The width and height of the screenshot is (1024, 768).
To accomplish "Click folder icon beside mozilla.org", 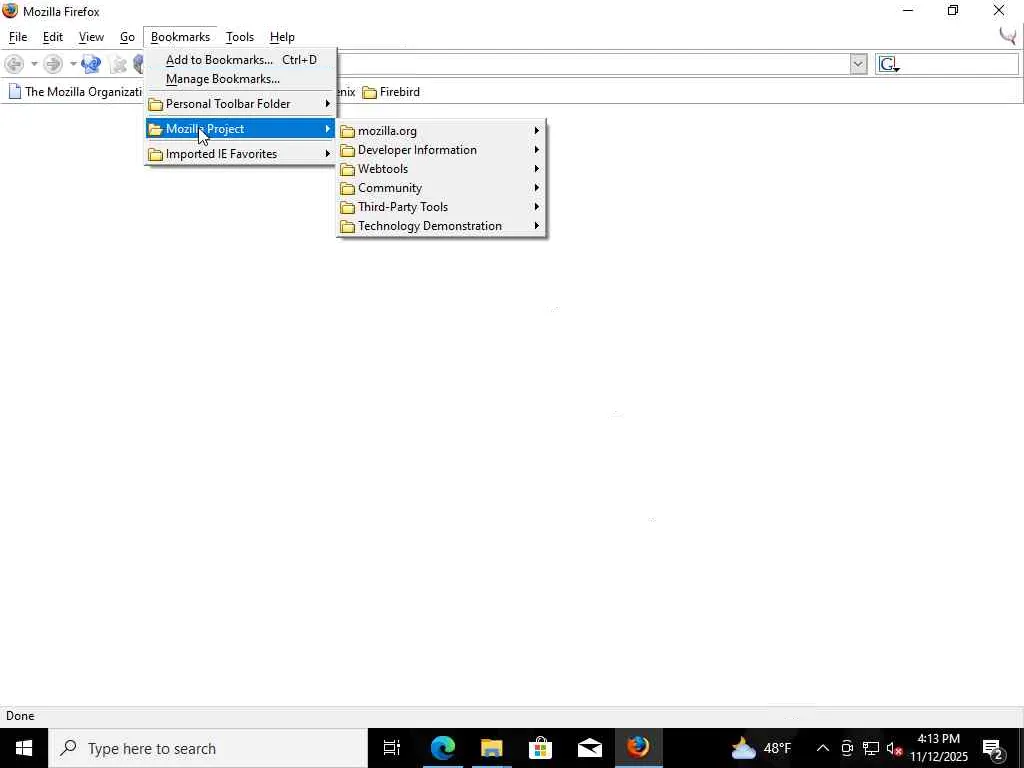I will tap(347, 131).
